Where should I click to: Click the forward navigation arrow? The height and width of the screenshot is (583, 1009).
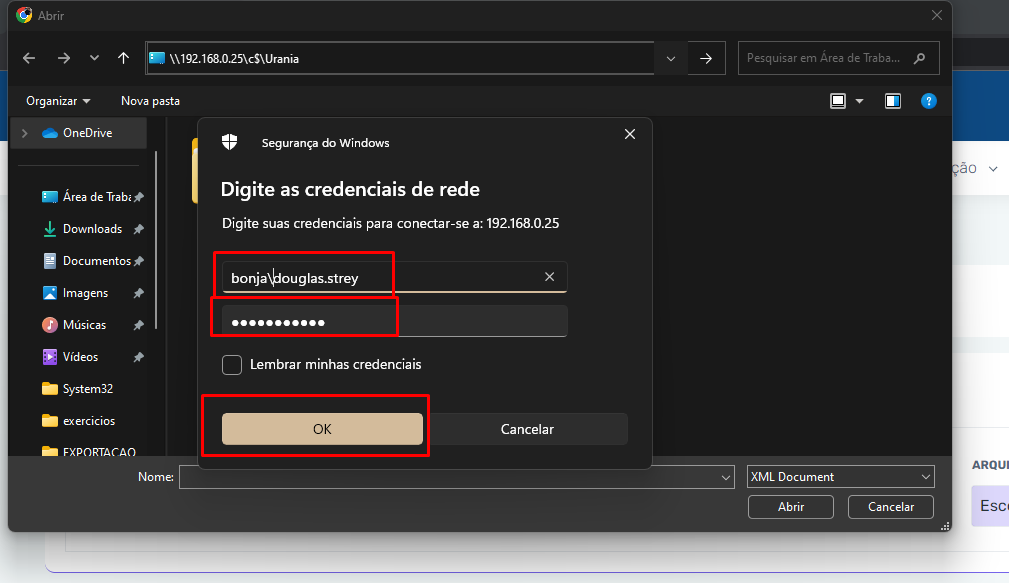point(64,58)
